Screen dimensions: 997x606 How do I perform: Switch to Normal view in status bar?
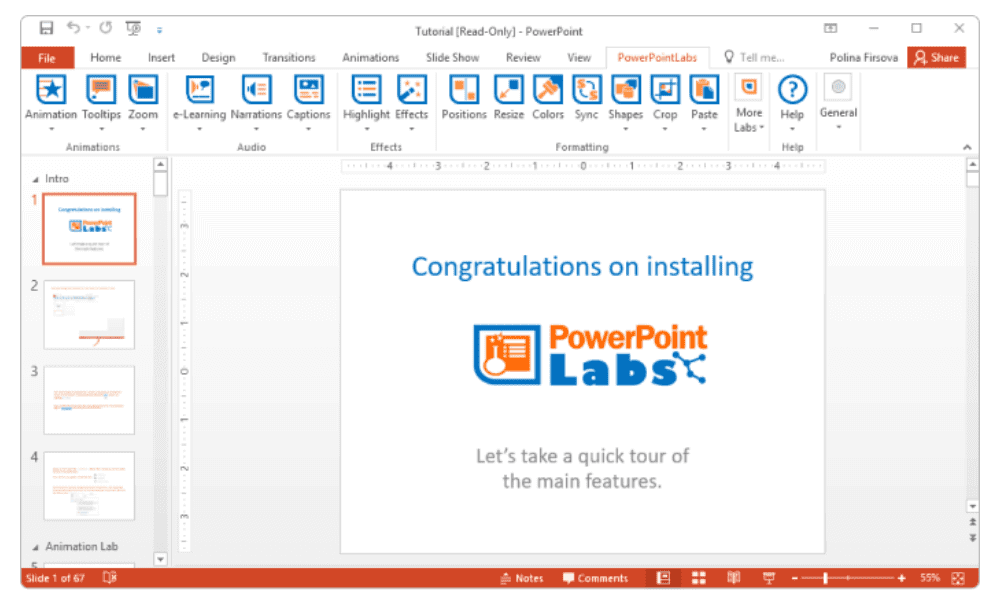pyautogui.click(x=663, y=577)
